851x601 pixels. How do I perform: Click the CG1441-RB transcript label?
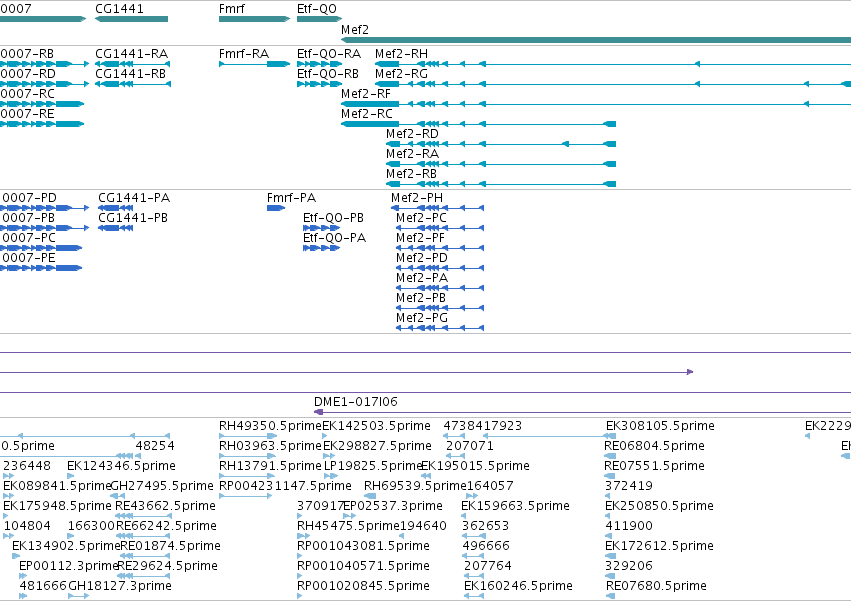pos(131,74)
